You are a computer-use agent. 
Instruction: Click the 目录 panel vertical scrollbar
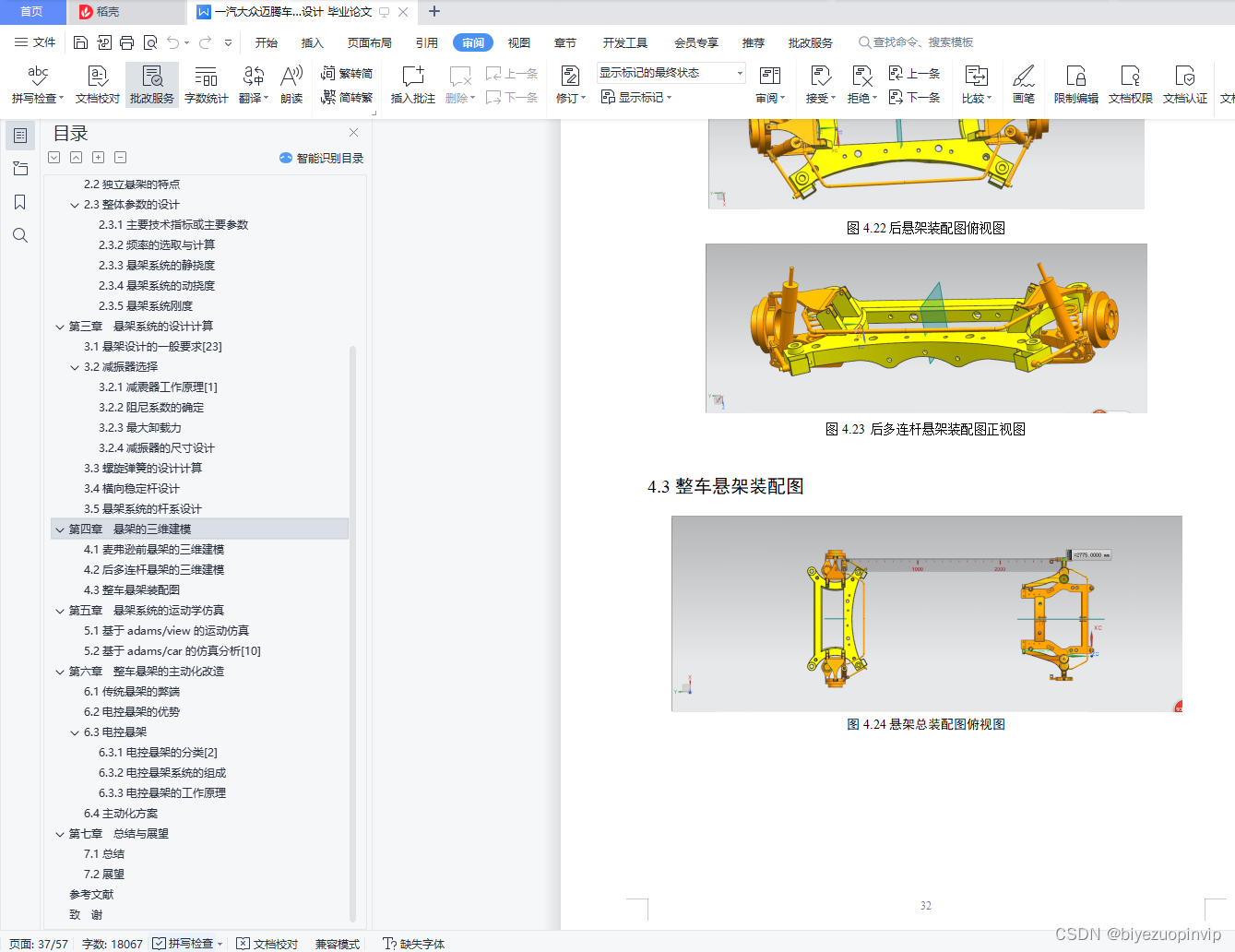(352, 632)
